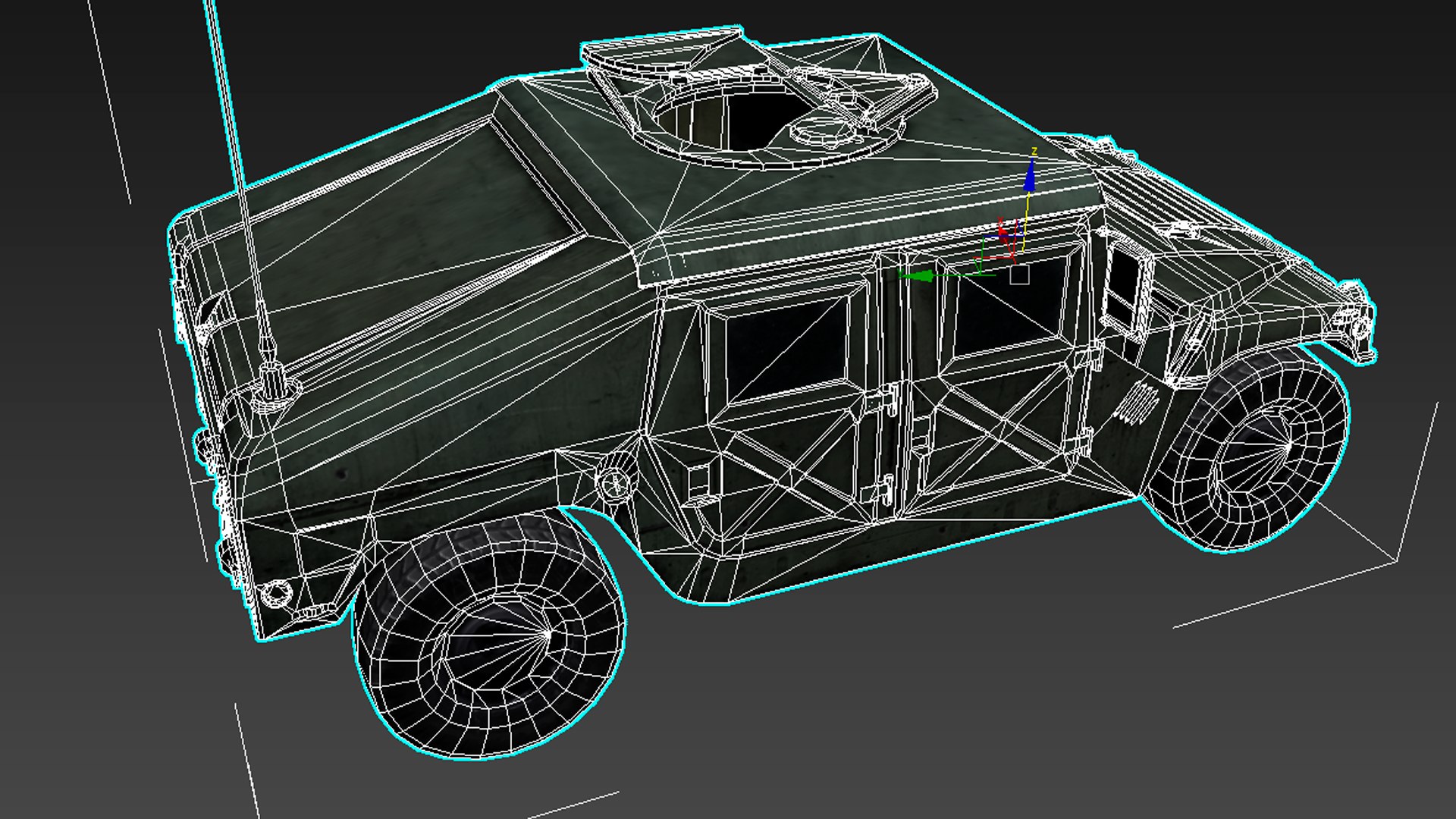Click the front wheel hub center
Image resolution: width=1456 pixels, height=819 pixels.
click(x=1287, y=446)
